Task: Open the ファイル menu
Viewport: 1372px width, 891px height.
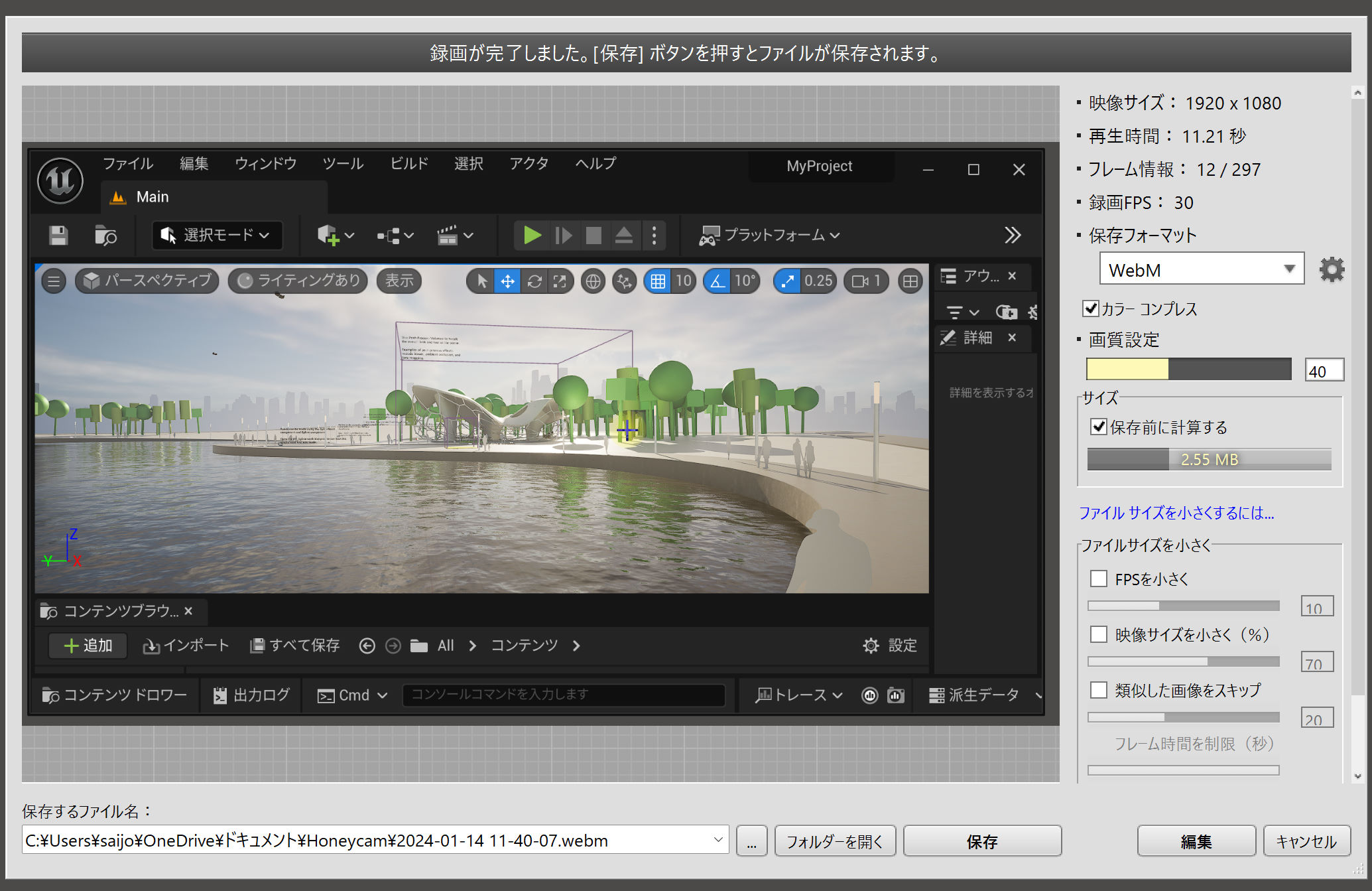Action: (x=127, y=164)
